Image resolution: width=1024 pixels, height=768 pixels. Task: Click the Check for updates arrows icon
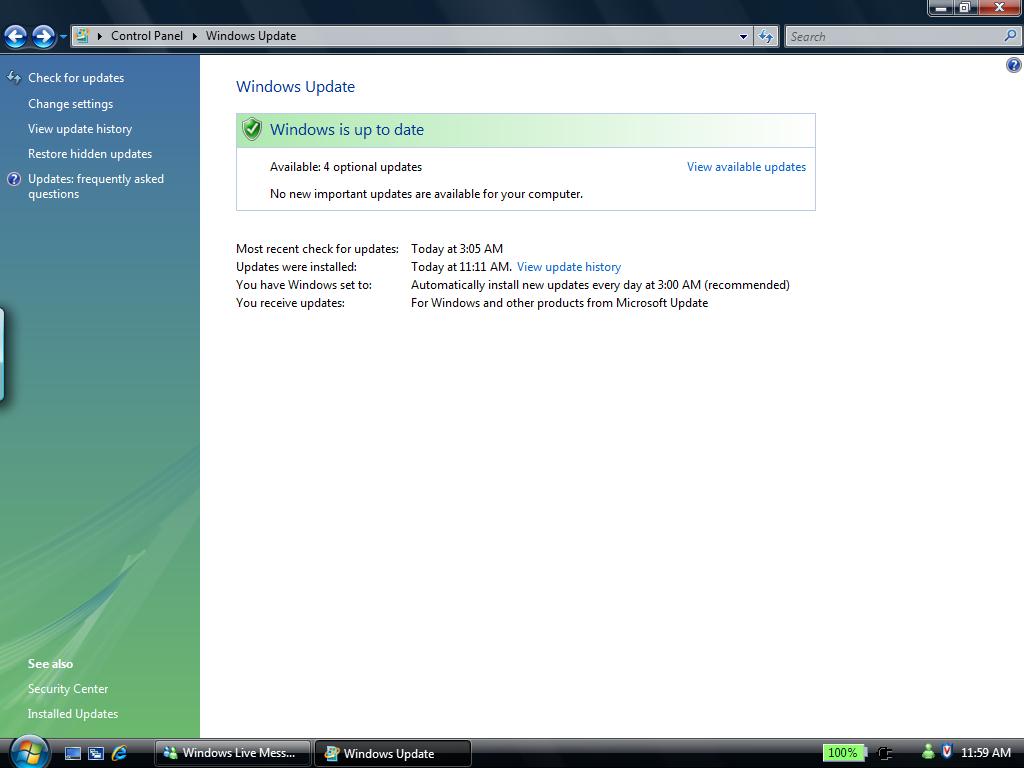click(x=14, y=78)
